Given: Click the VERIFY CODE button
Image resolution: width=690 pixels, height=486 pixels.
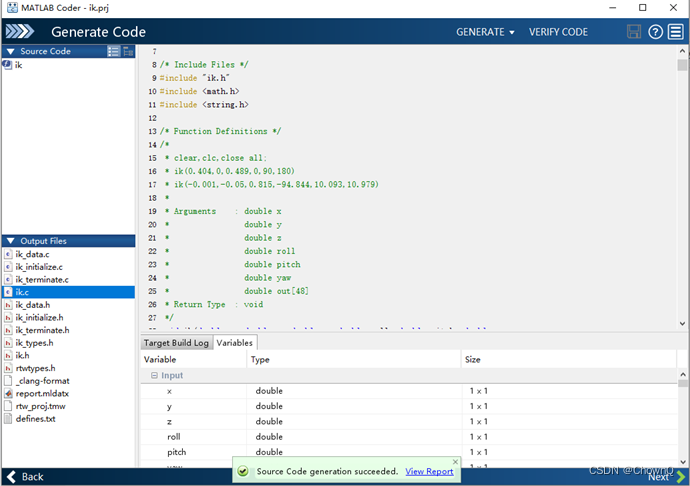Looking at the screenshot, I should point(558,32).
